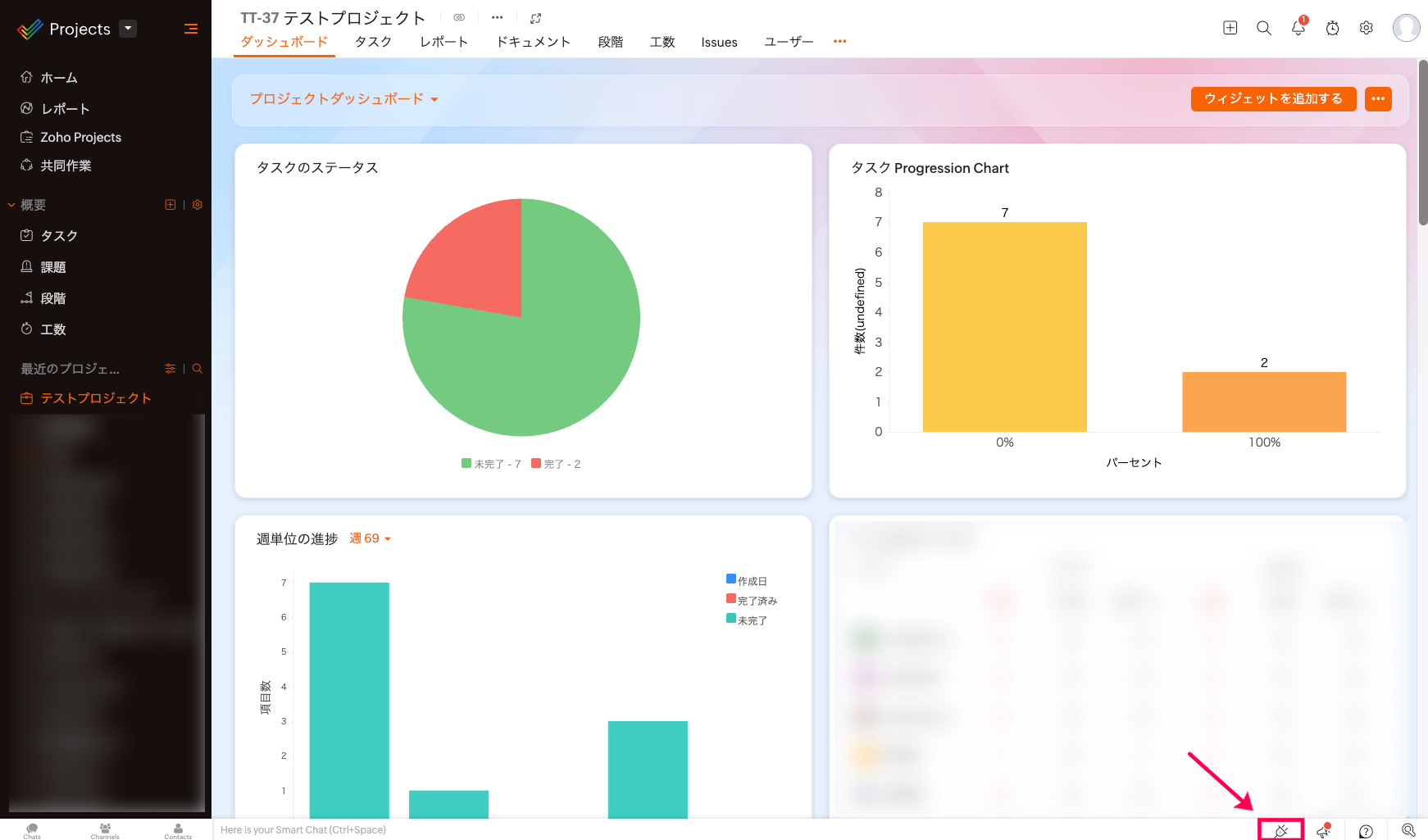Click the notifications bell icon
The width and height of the screenshot is (1428, 840).
tap(1298, 29)
